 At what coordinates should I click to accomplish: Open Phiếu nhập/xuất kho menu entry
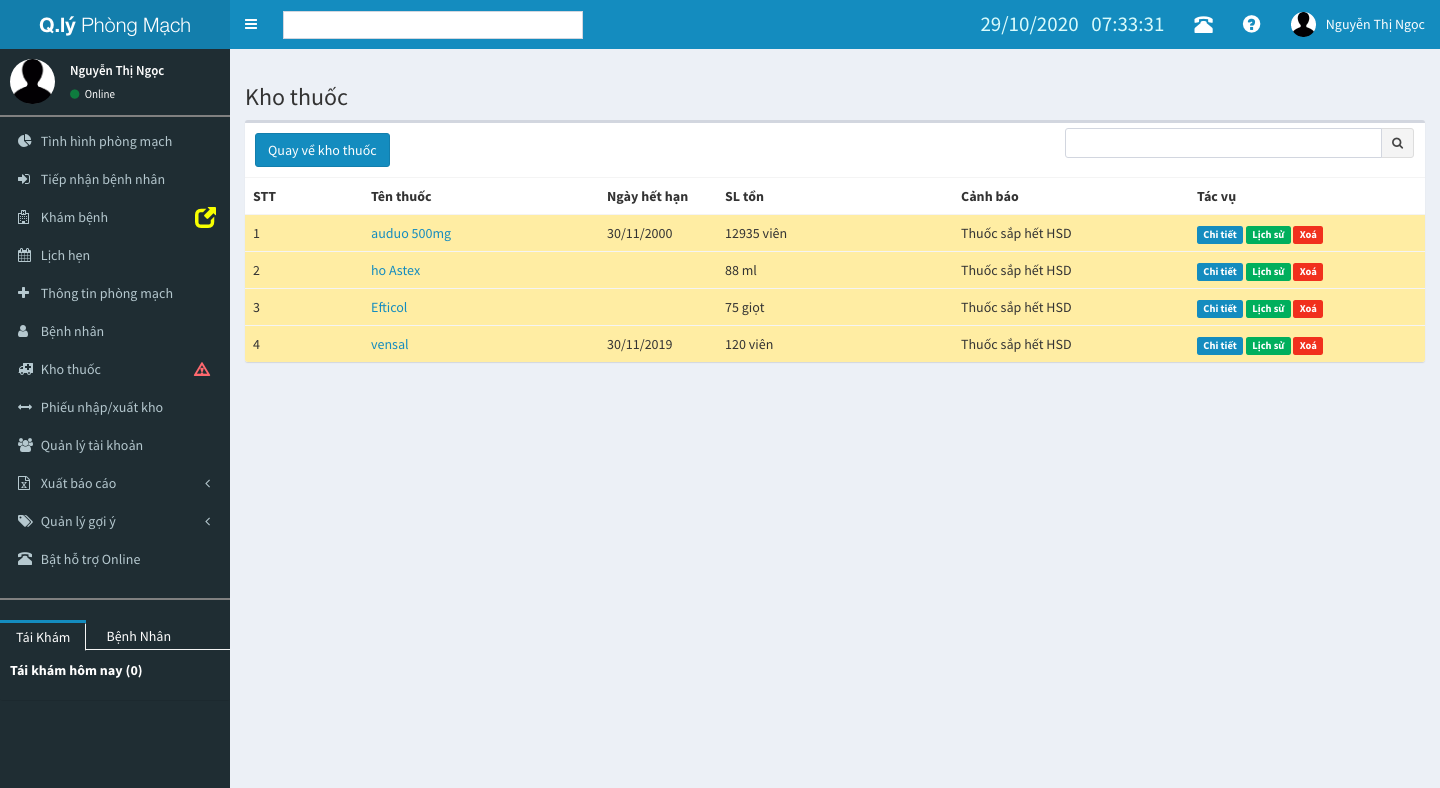[115, 407]
